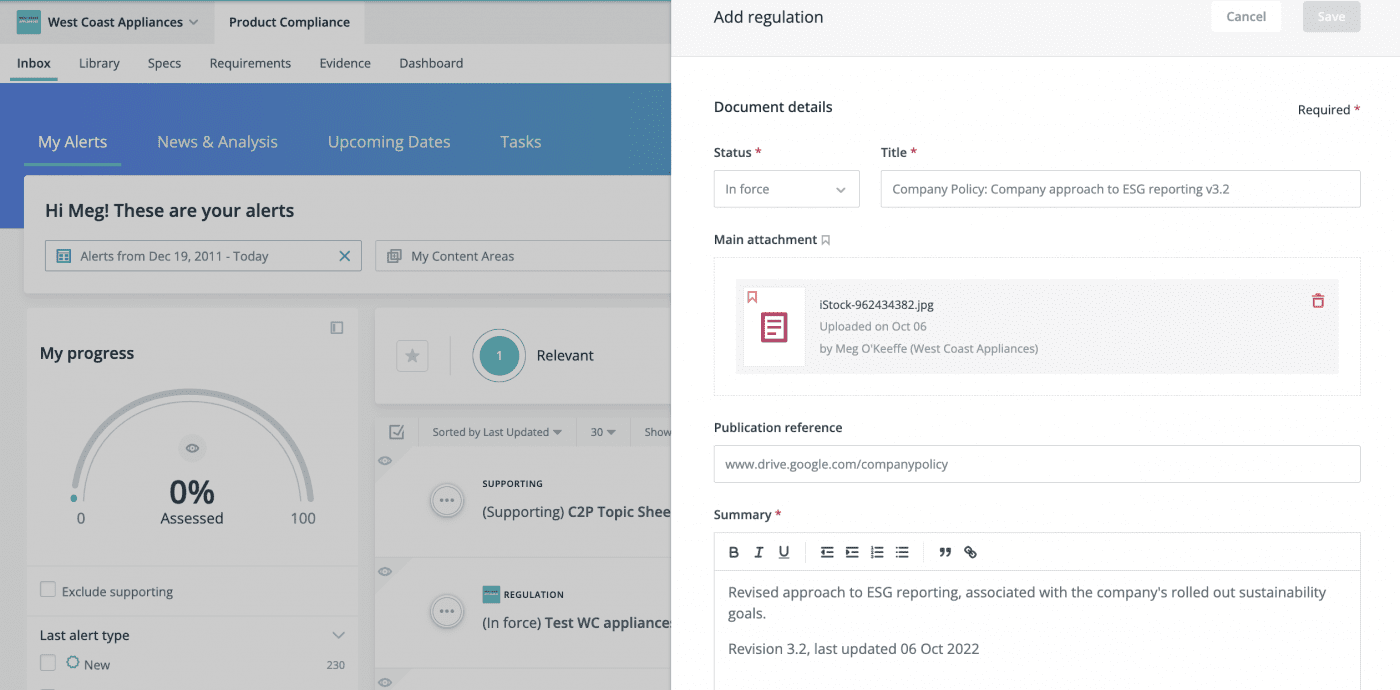Click the Publication reference input field
The width and height of the screenshot is (1400, 690).
pos(1036,464)
